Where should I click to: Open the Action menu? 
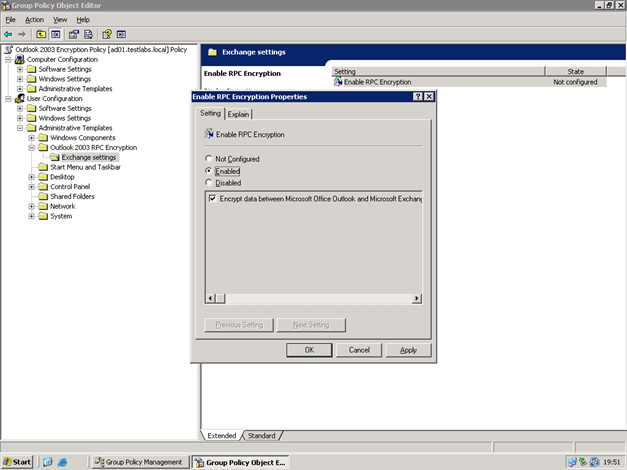click(34, 20)
